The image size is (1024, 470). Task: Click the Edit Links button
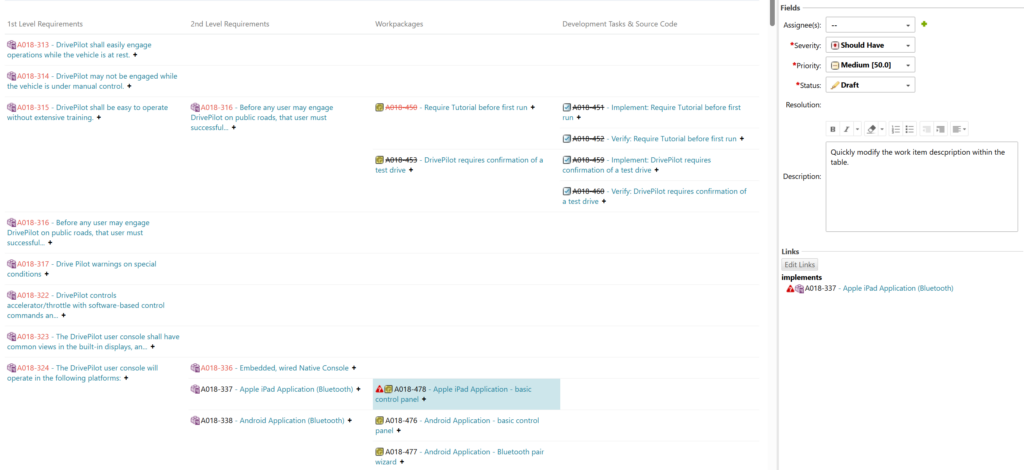click(800, 265)
